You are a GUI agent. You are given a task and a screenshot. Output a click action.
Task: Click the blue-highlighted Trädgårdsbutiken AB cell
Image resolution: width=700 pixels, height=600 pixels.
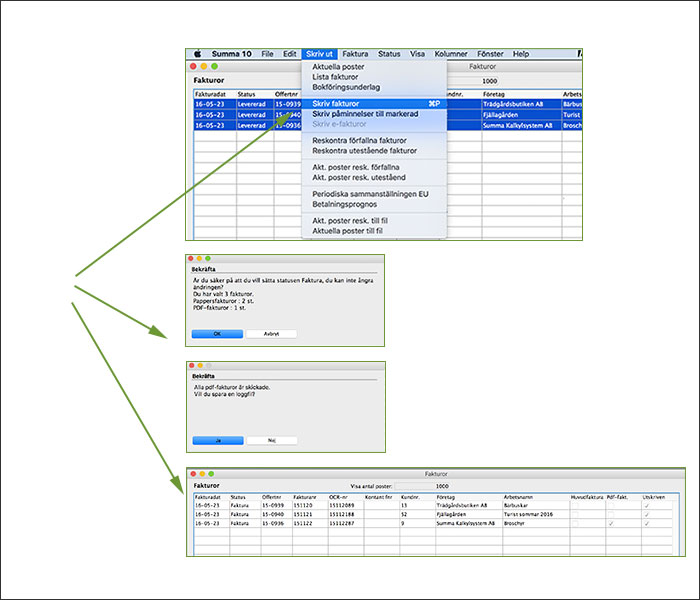(521, 104)
